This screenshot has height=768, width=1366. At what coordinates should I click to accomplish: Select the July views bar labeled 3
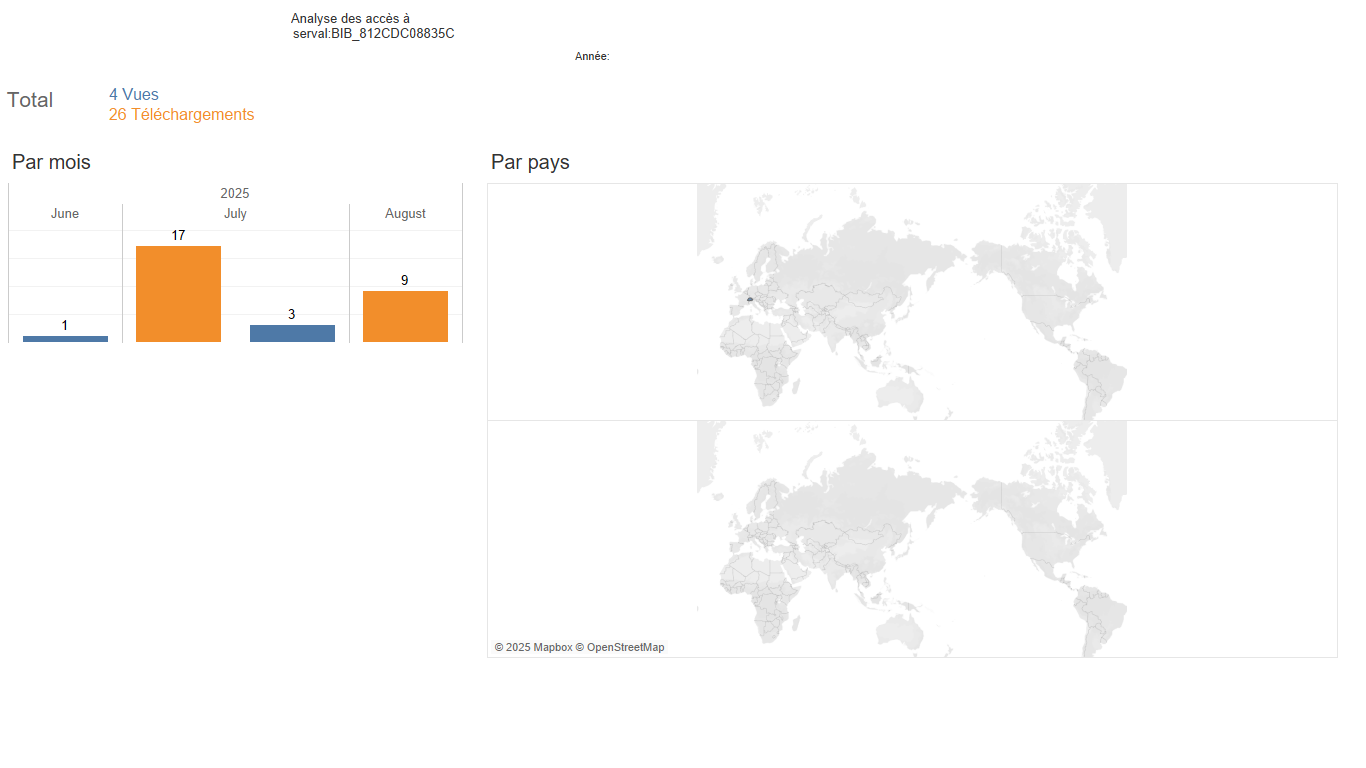[x=292, y=333]
